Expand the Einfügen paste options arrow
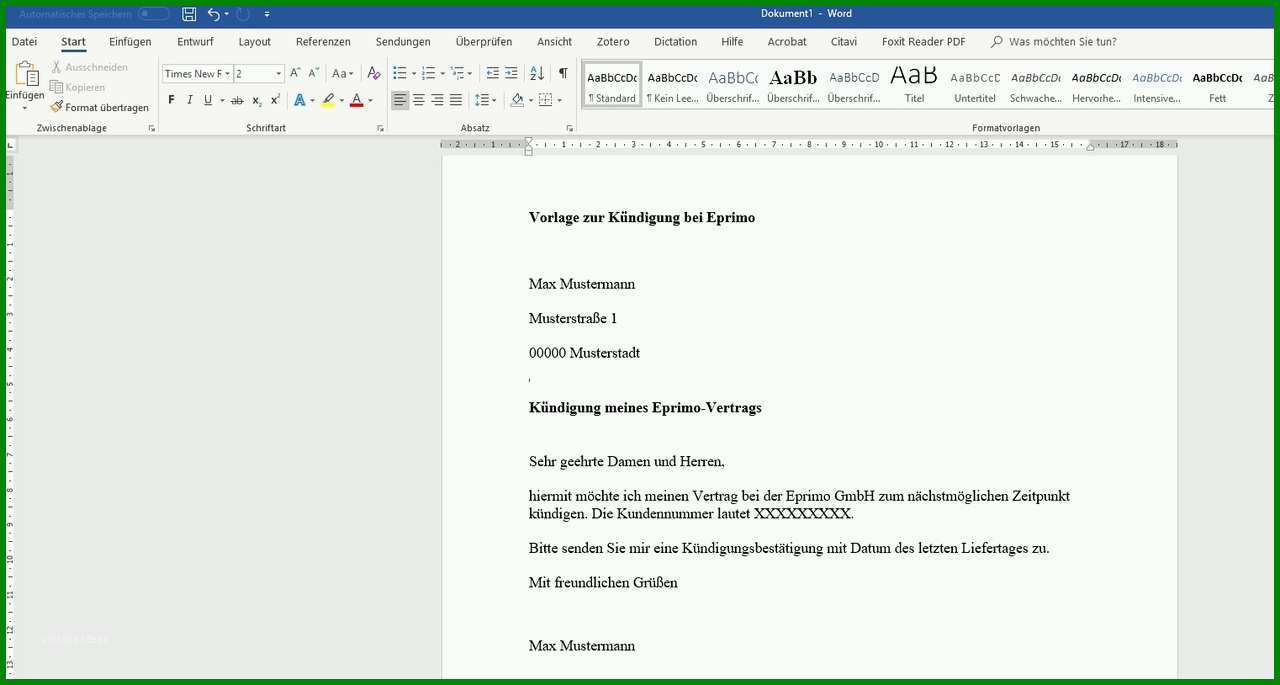 (25, 107)
